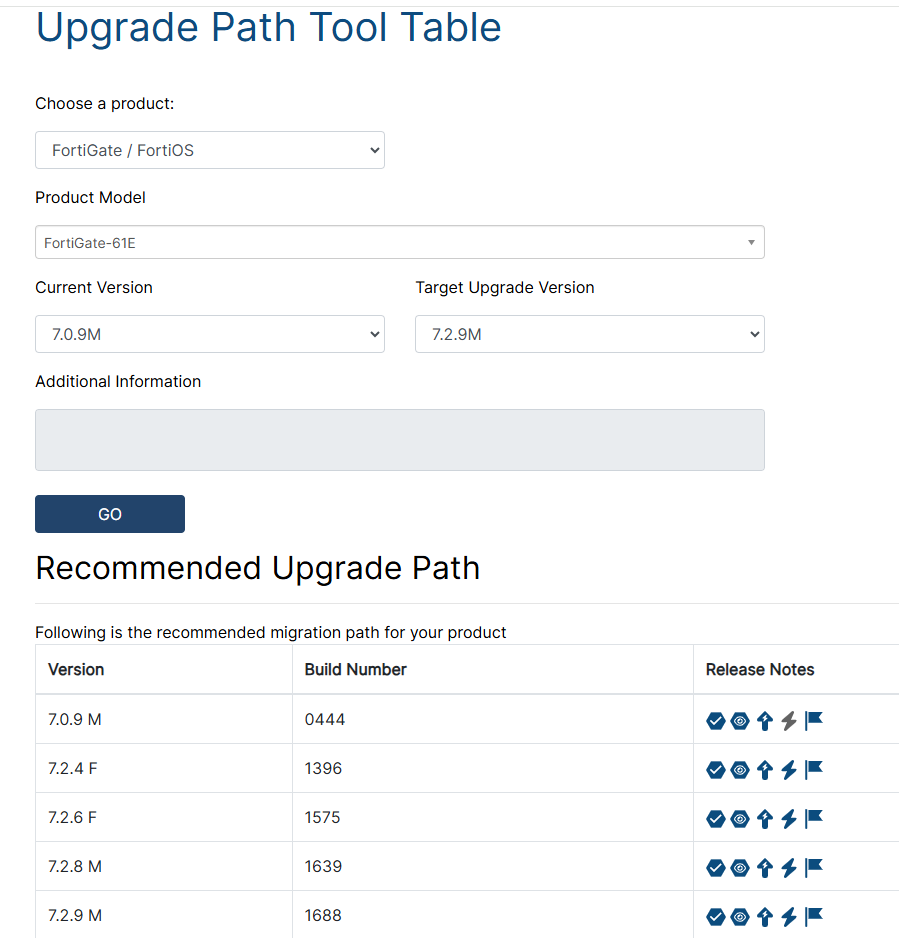Click the eye badge icon for 7.2.9 M
Viewport: 899px width, 938px height.
740,917
